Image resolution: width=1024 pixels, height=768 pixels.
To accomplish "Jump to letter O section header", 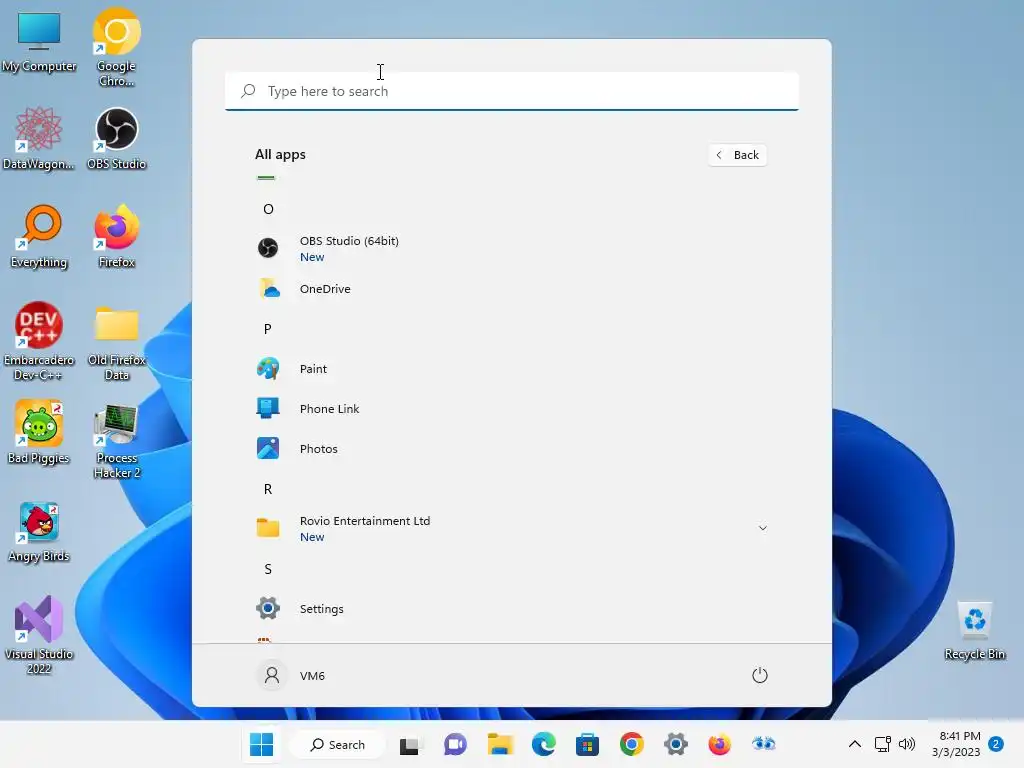I will coord(268,209).
